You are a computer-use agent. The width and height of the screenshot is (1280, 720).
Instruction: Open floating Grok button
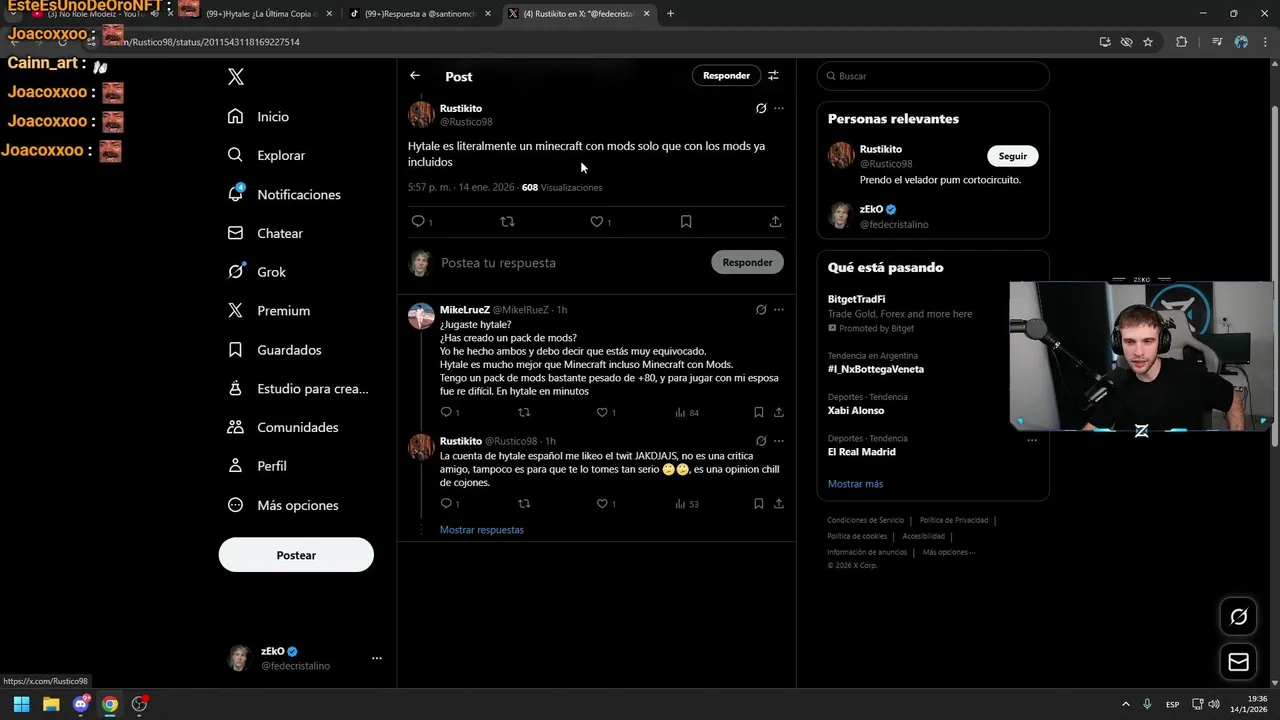1238,617
